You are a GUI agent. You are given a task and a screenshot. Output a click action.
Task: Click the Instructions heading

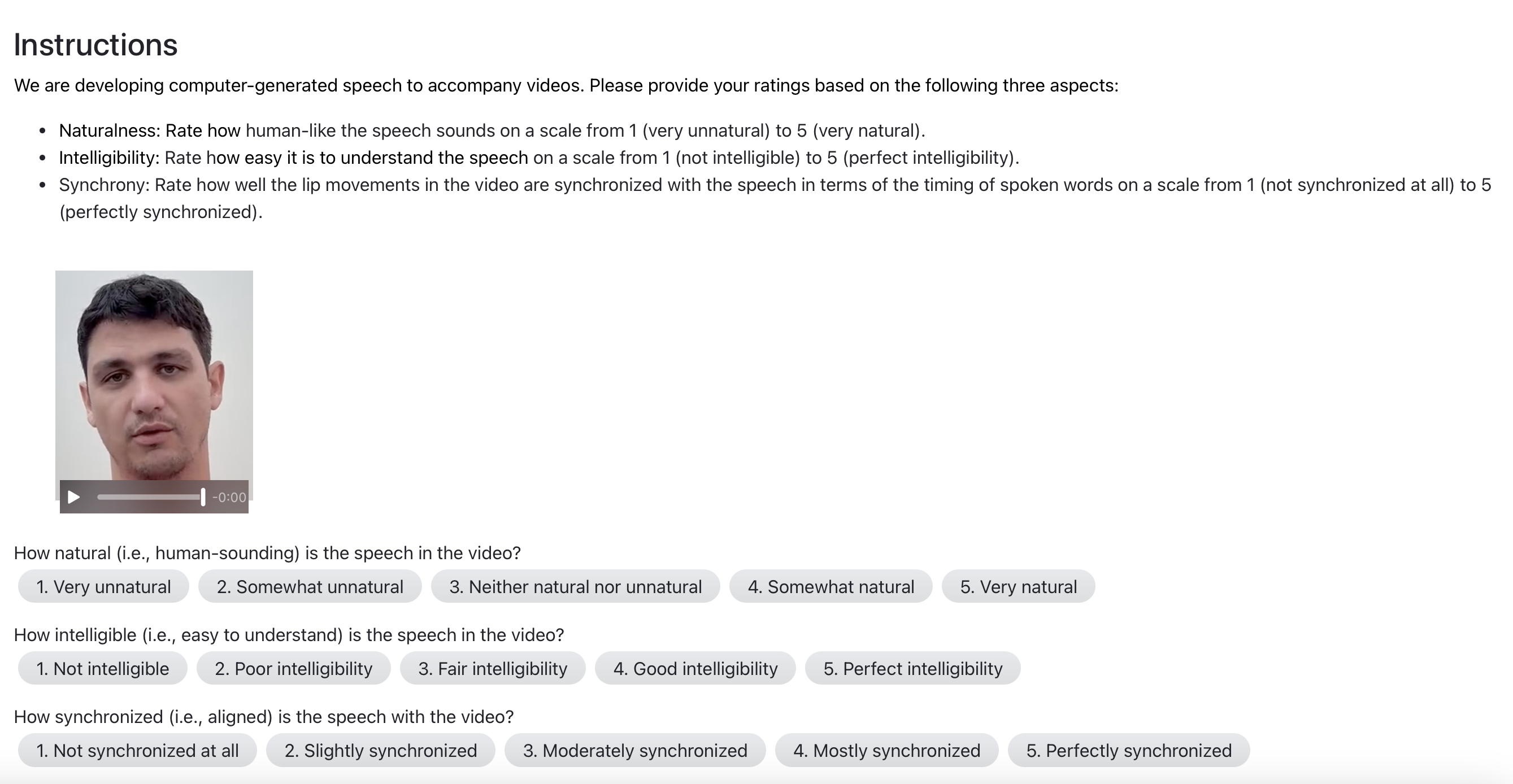pos(95,45)
